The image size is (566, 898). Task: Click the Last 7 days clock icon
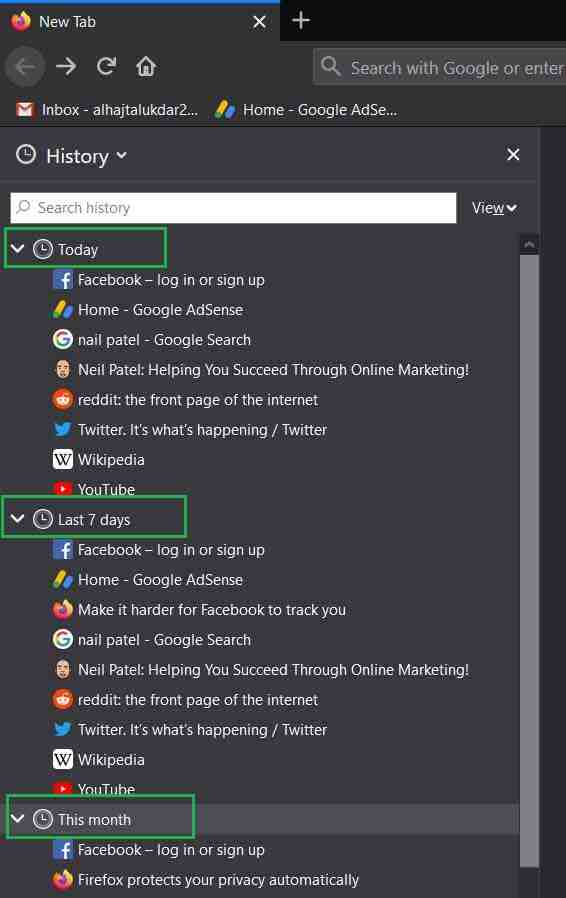42,519
